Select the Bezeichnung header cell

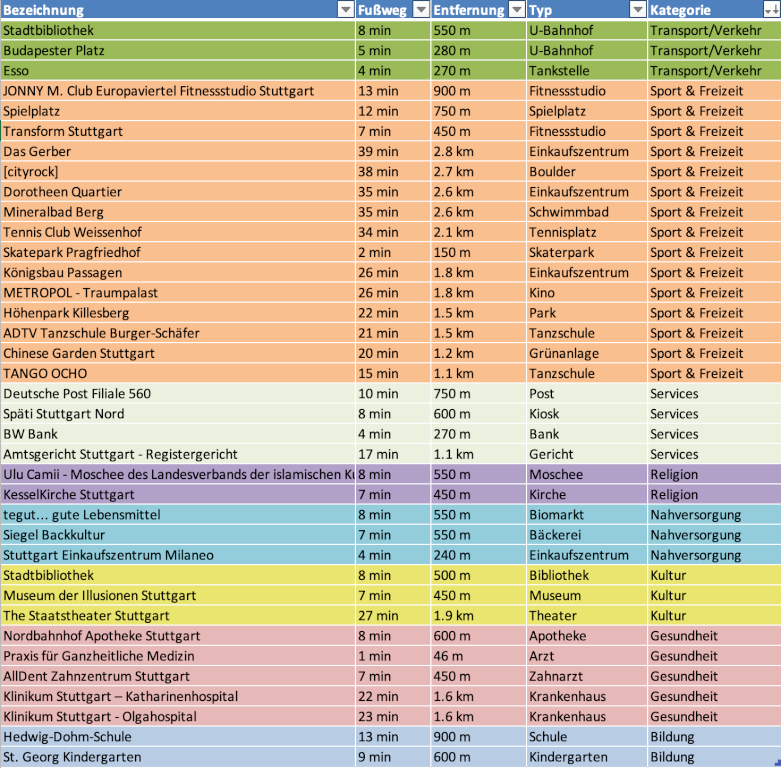(178, 9)
